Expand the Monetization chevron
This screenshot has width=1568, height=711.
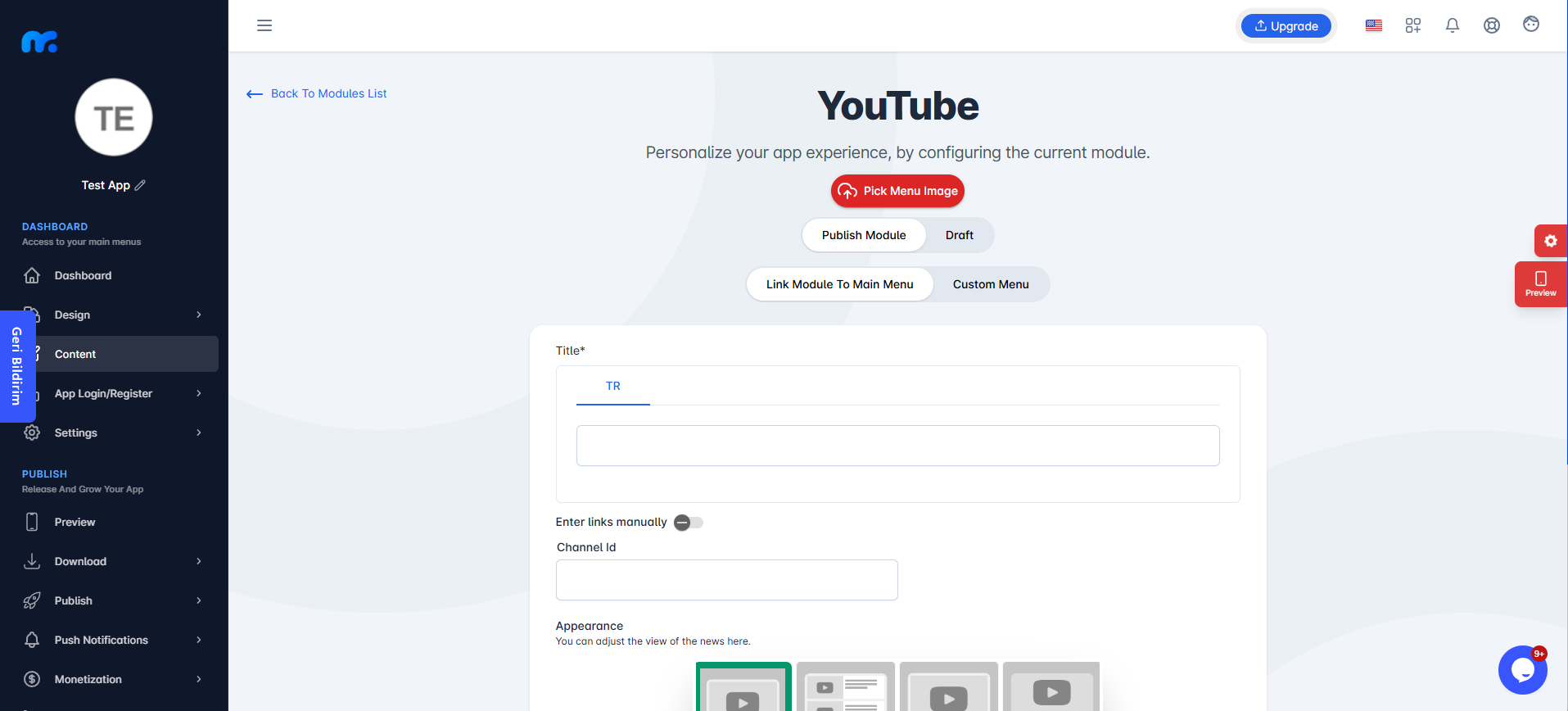pos(199,679)
